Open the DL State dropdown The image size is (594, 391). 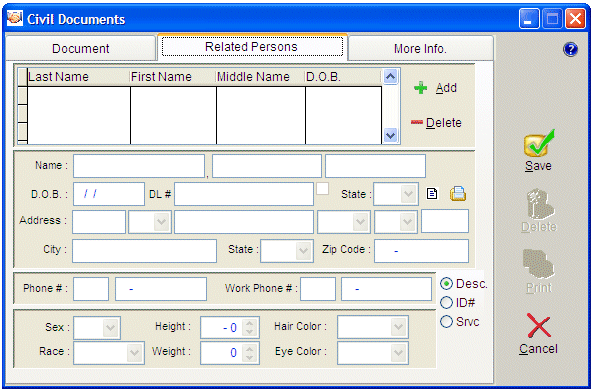coord(408,194)
